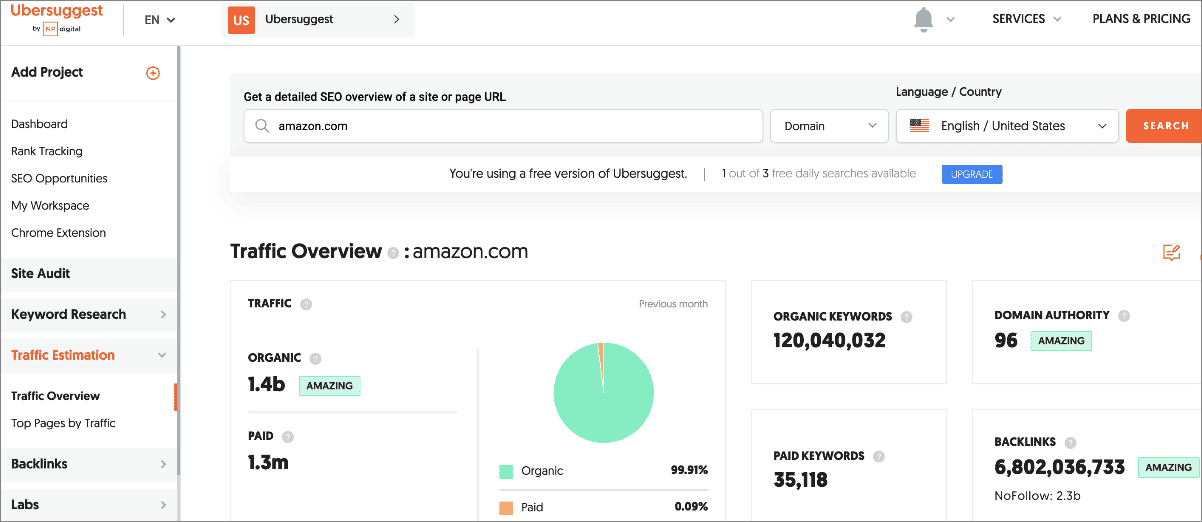Open the Ubersuggest project selector
Image resolution: width=1202 pixels, height=522 pixels.
click(318, 20)
